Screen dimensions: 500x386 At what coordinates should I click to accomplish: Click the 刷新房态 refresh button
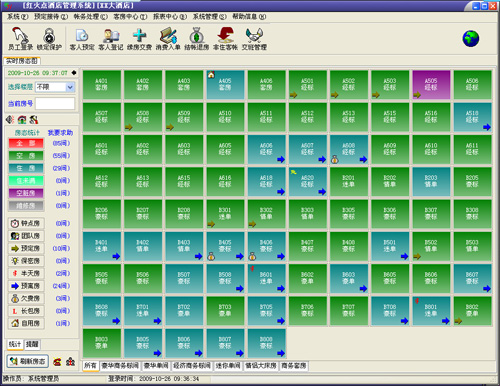point(28,361)
